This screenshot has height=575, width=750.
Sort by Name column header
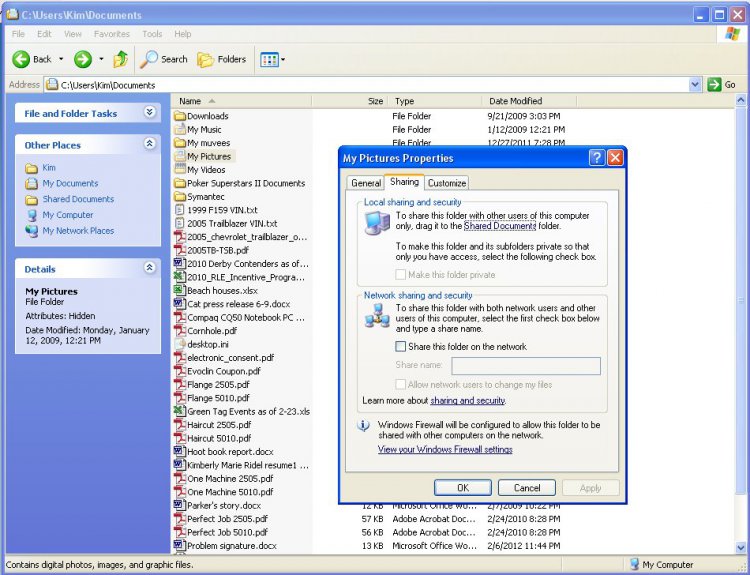241,101
